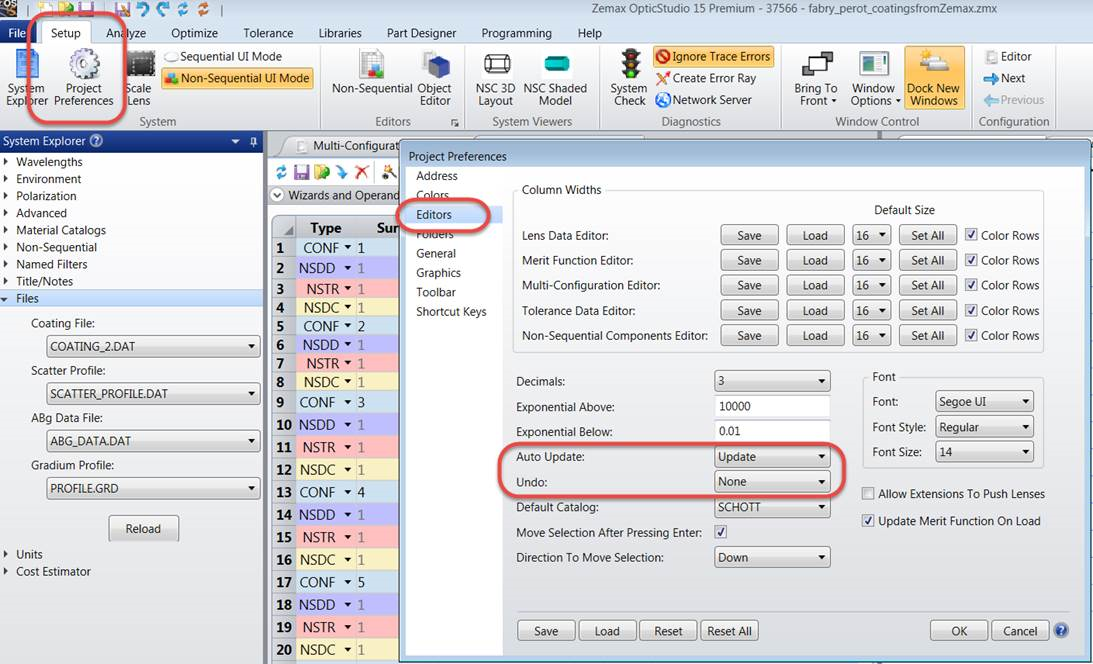
Task: Open the NSC 3D Layout viewer
Action: pos(496,65)
